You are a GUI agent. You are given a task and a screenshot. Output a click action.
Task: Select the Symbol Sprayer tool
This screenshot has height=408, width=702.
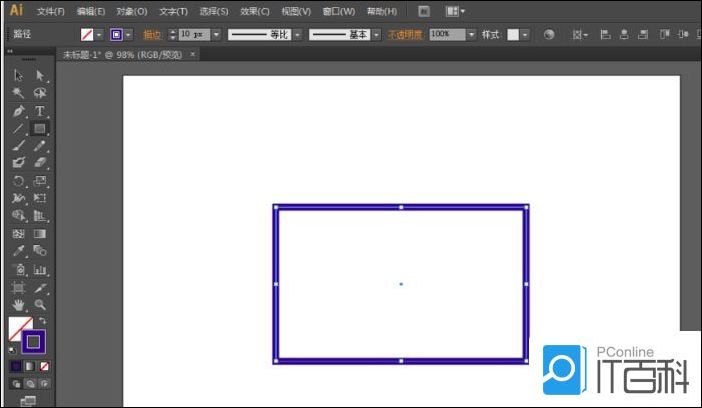click(18, 270)
